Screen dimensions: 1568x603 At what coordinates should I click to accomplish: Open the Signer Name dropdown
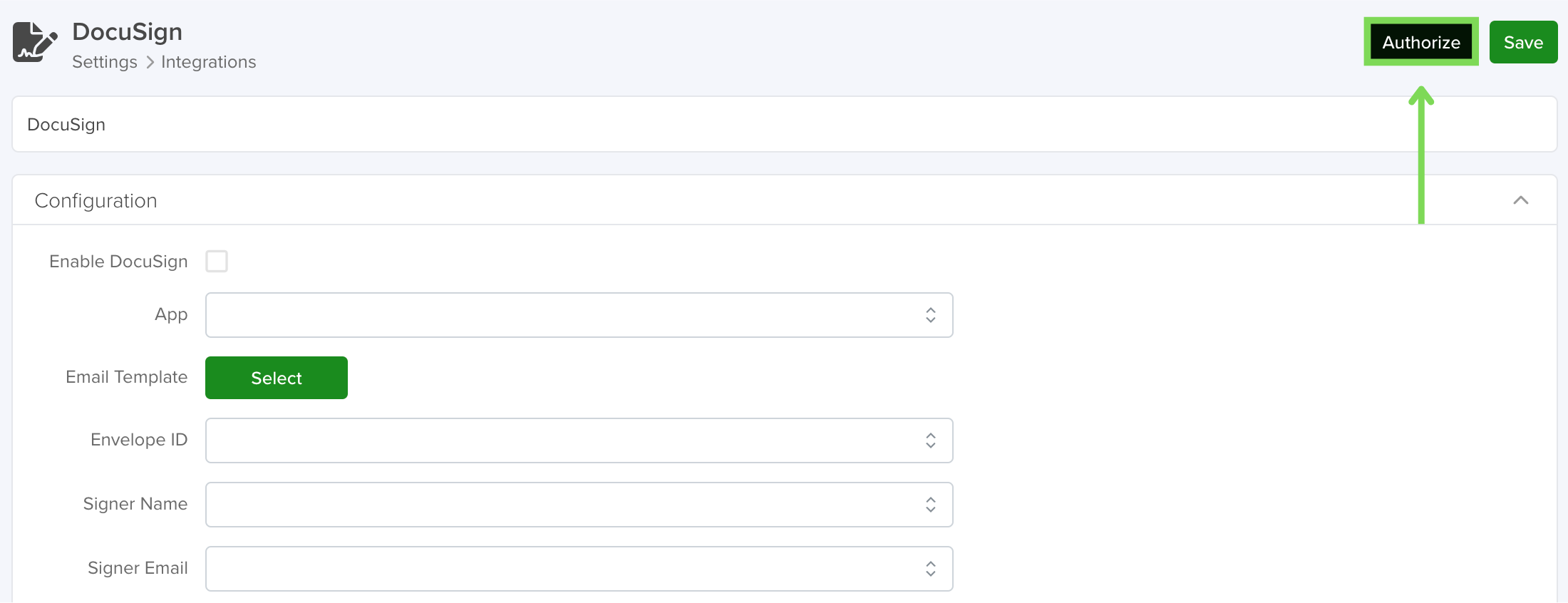click(579, 505)
